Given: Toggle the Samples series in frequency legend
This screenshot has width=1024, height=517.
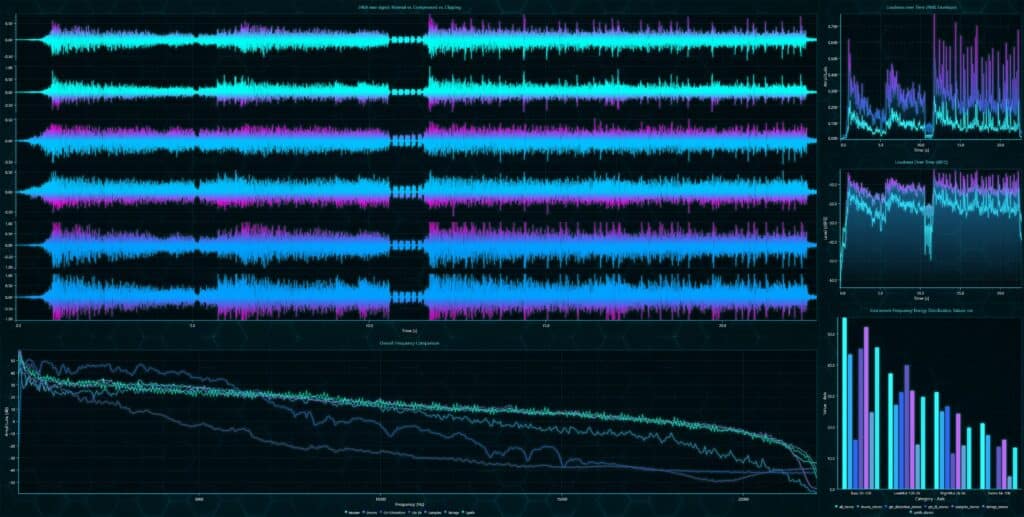Looking at the screenshot, I should point(433,512).
